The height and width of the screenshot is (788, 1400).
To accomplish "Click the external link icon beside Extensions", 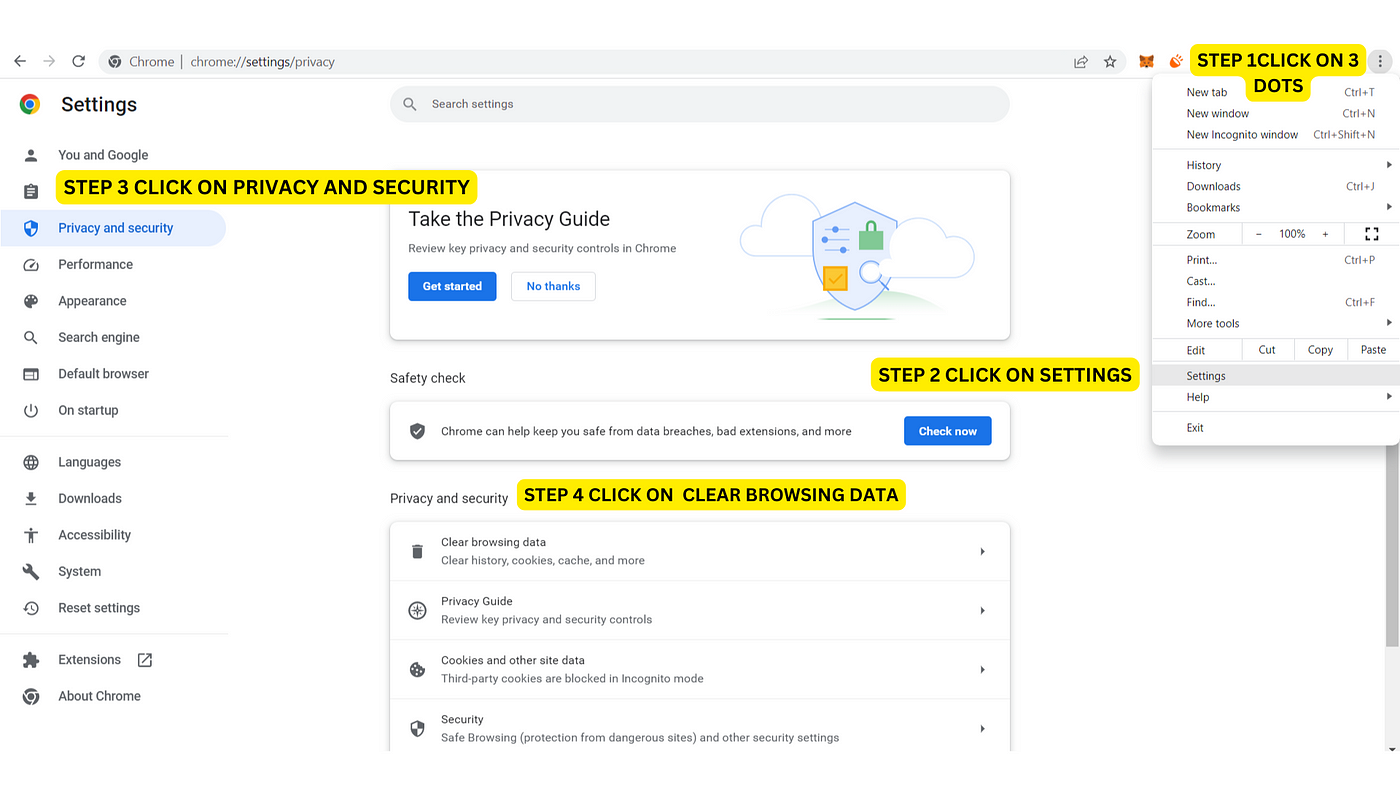I will 145,660.
